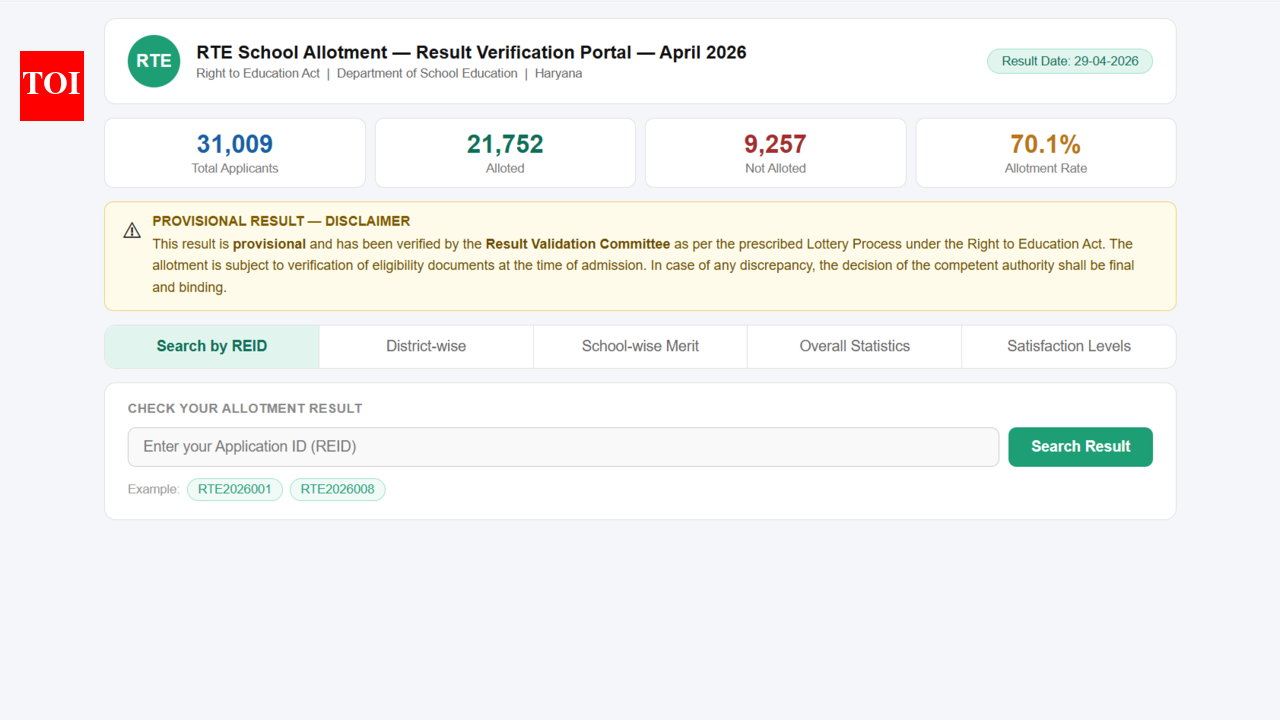Select the TOI logo in the corner
The width and height of the screenshot is (1280, 720).
[51, 86]
